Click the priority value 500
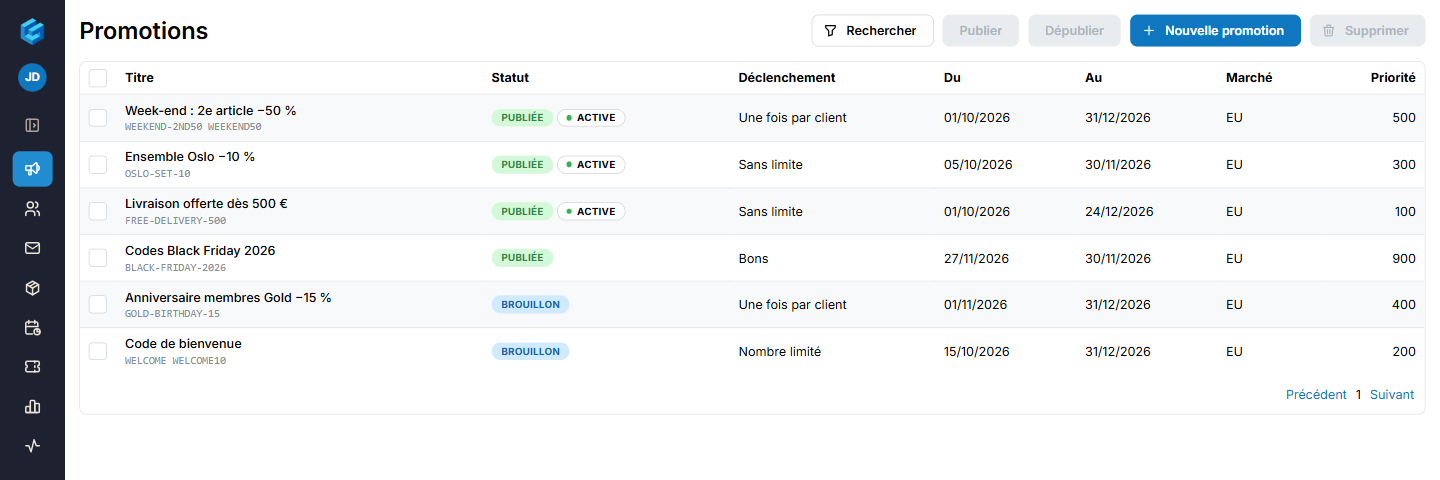1440x480 pixels. tap(1404, 118)
